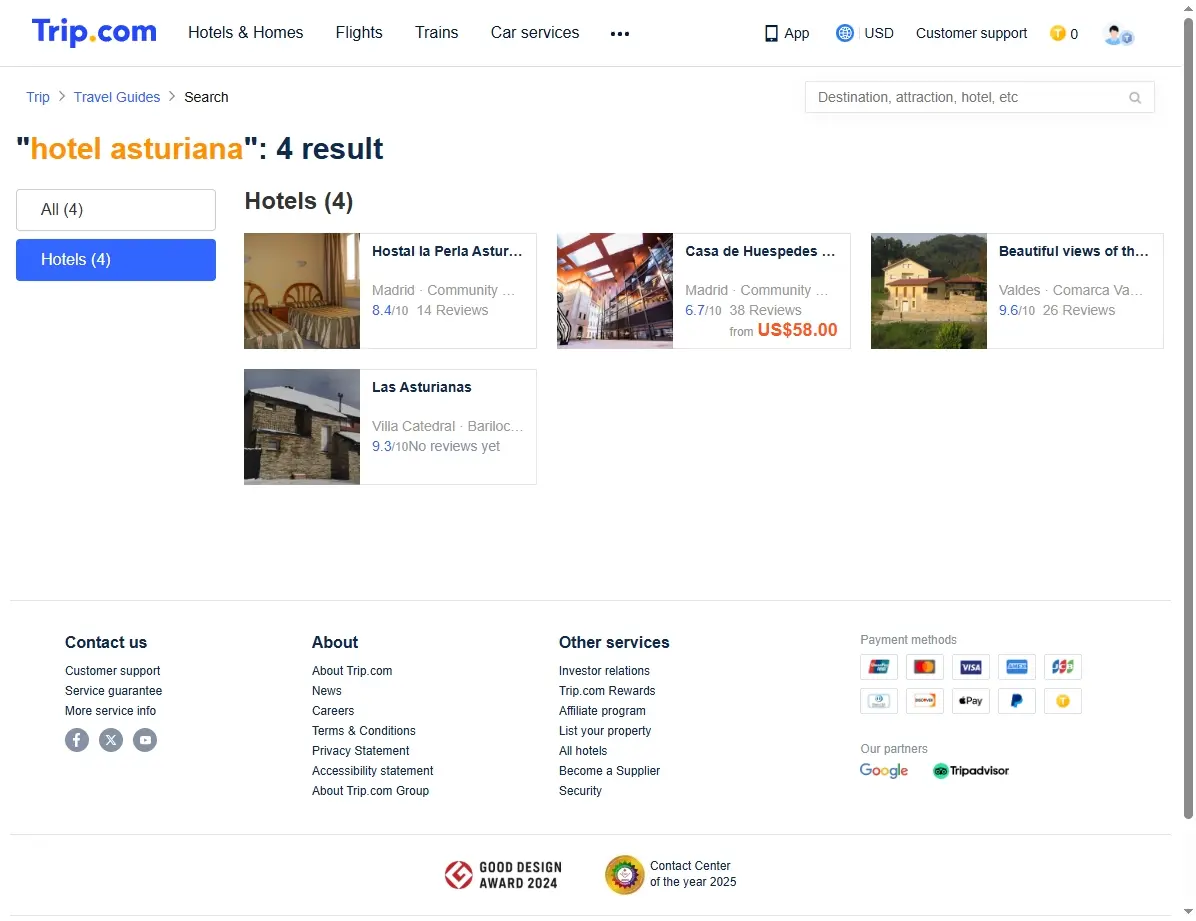This screenshot has width=1196, height=921.
Task: Open Hostal la Perla Astur... title
Action: click(447, 252)
